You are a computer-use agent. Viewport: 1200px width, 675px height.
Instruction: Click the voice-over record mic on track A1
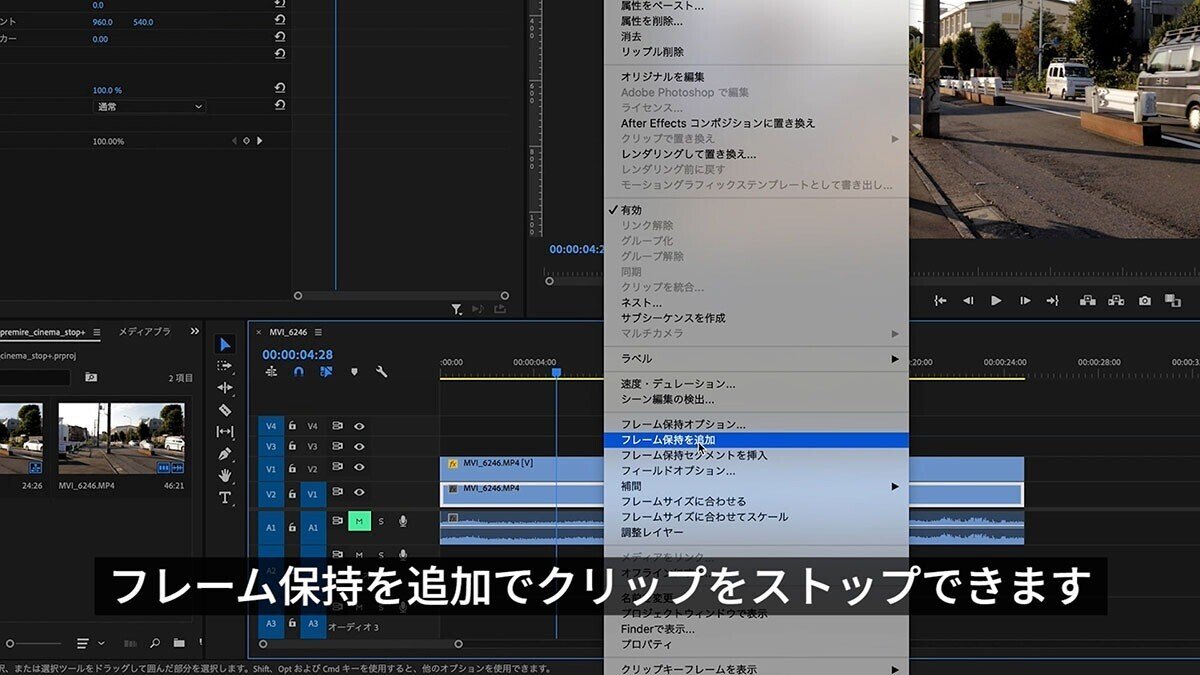[403, 522]
